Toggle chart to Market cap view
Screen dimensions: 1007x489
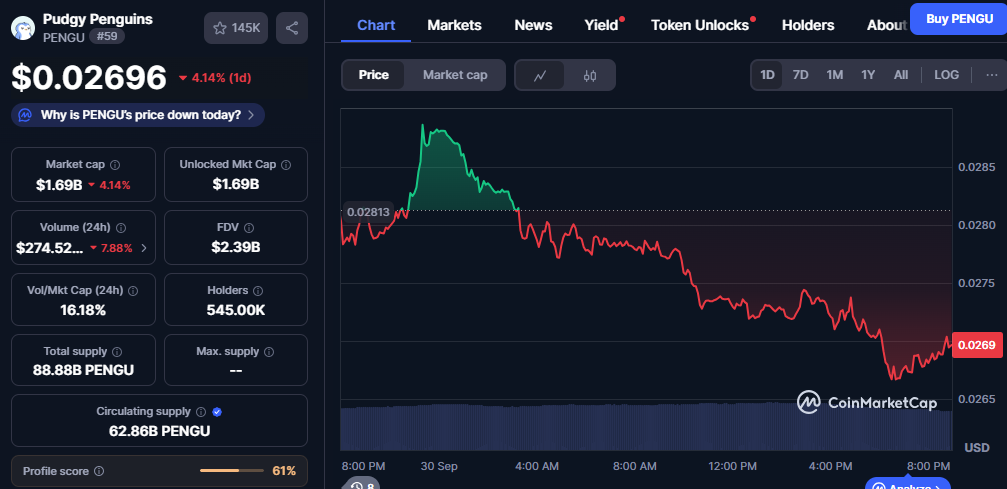(x=455, y=75)
